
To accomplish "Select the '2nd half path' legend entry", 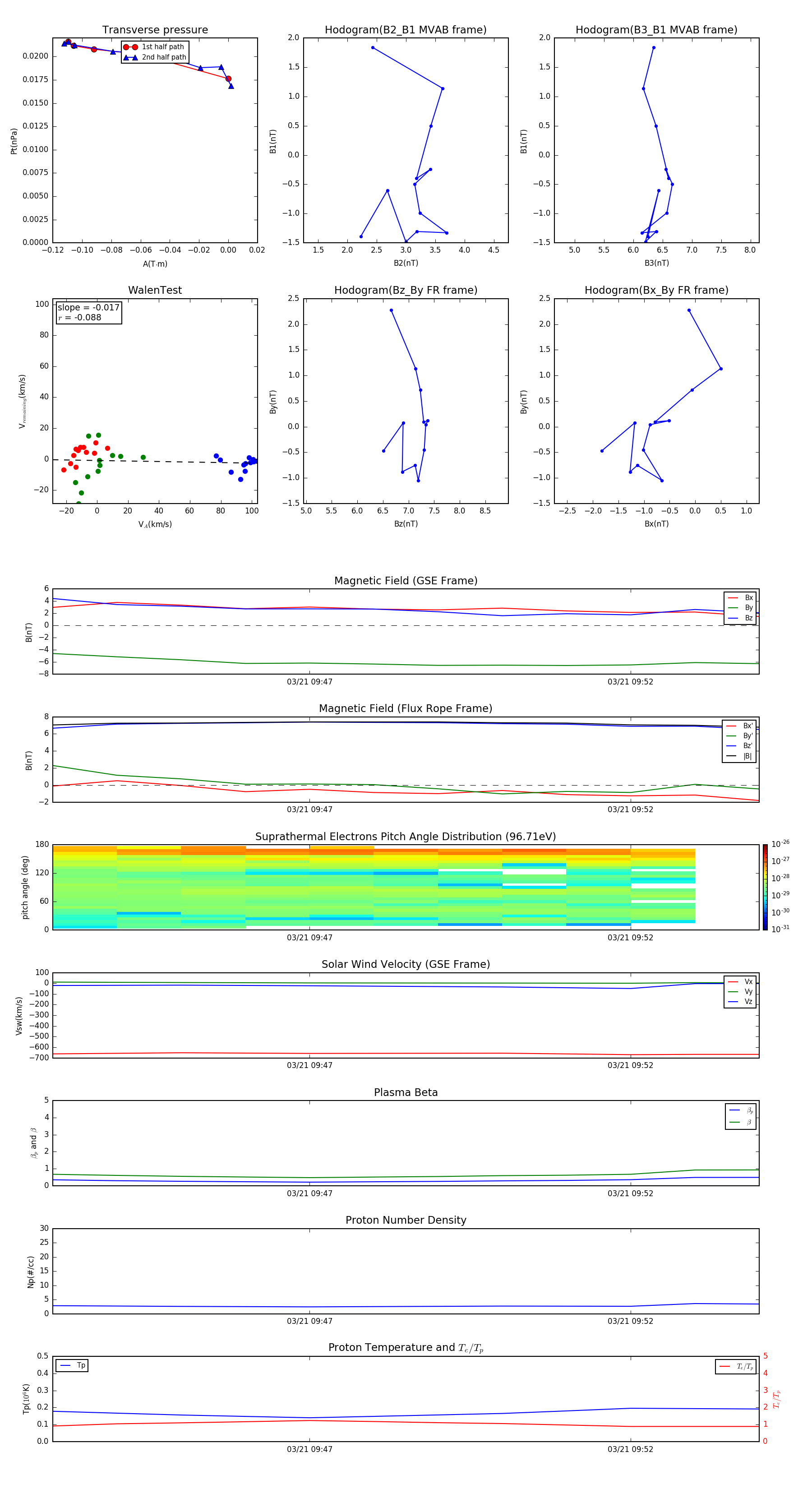I will [x=155, y=57].
